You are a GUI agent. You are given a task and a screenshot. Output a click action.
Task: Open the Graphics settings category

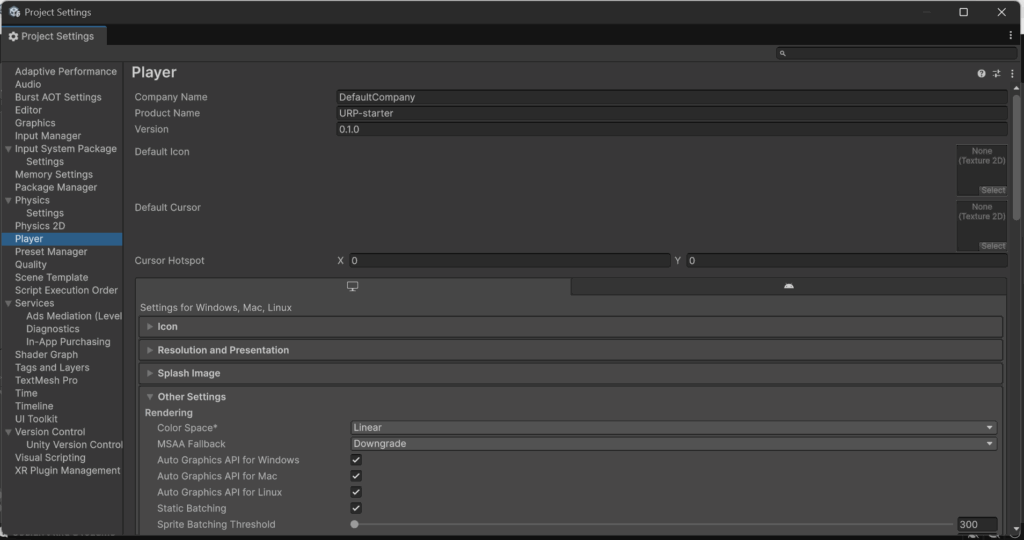coord(35,123)
